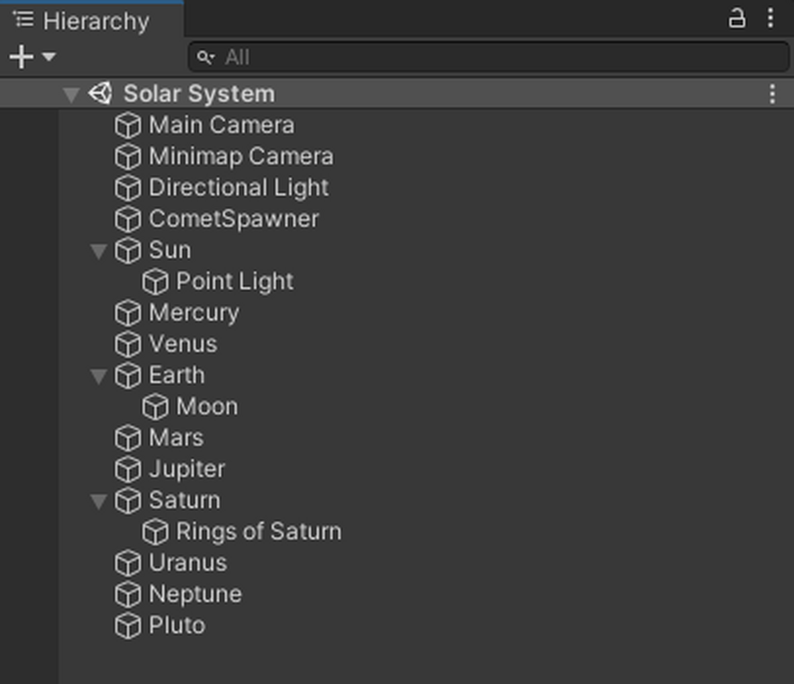This screenshot has width=794, height=684.
Task: Open the Solar System scene options menu
Action: click(772, 94)
